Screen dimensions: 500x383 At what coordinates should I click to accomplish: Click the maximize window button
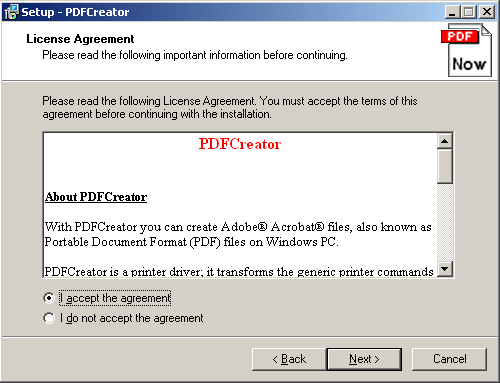click(469, 12)
